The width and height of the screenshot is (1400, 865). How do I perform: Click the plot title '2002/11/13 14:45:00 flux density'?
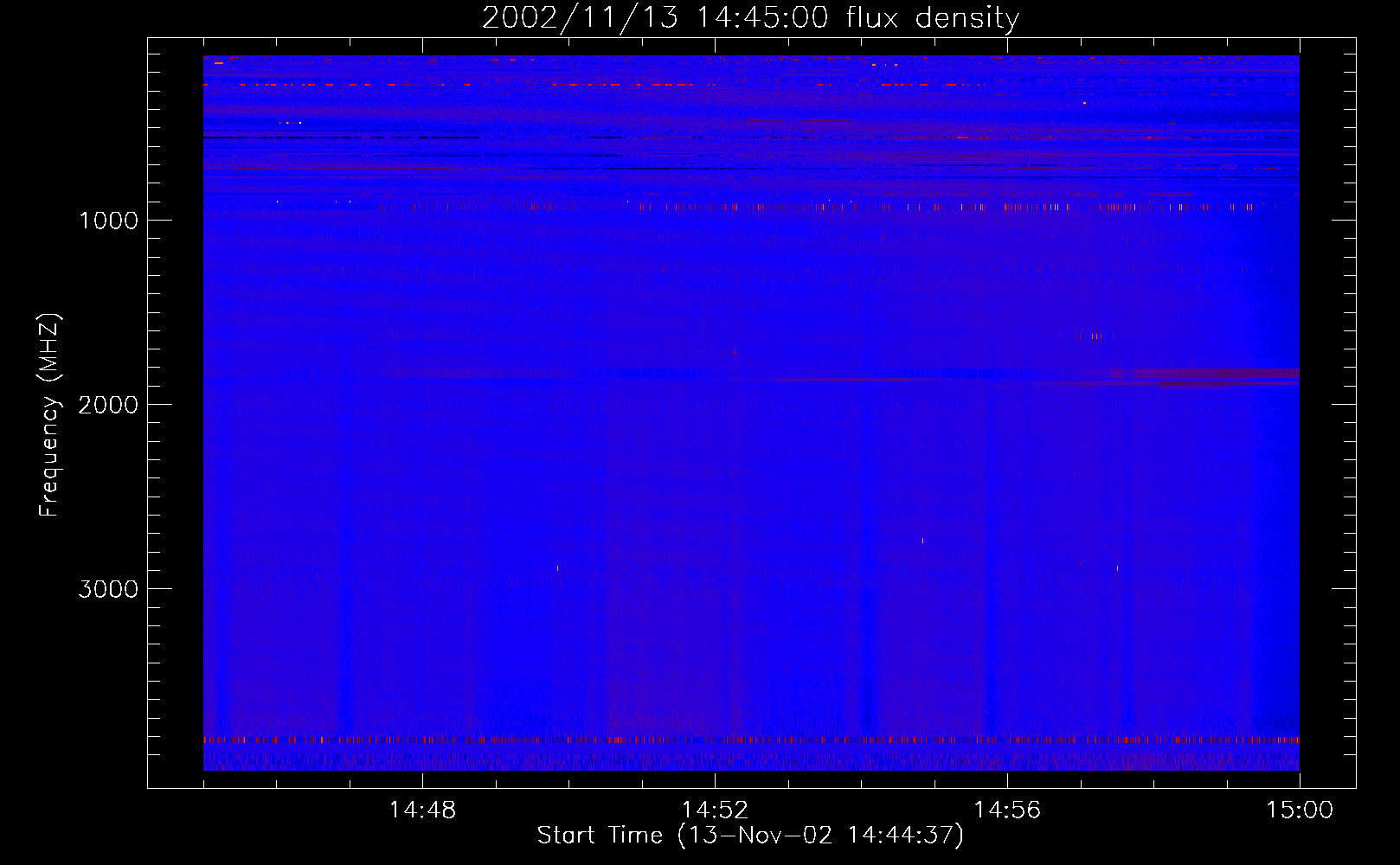pyautogui.click(x=750, y=18)
